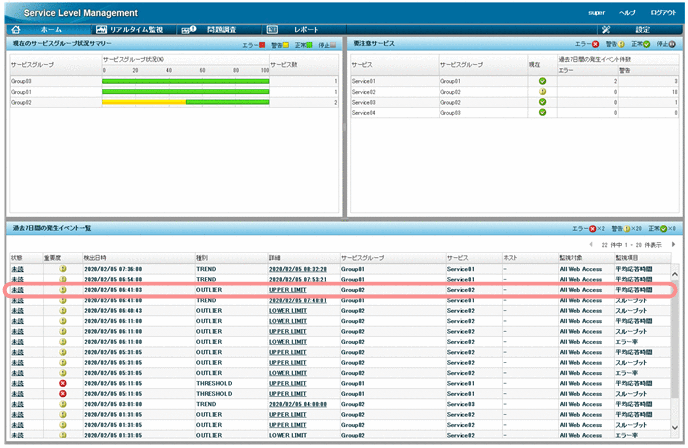Open 未読 status link in highlighted row
This screenshot has width=688, height=448.
[17, 290]
